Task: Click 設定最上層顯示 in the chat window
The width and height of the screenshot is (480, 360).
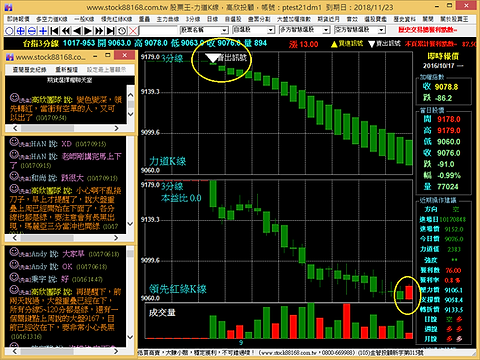Action: 106,70
